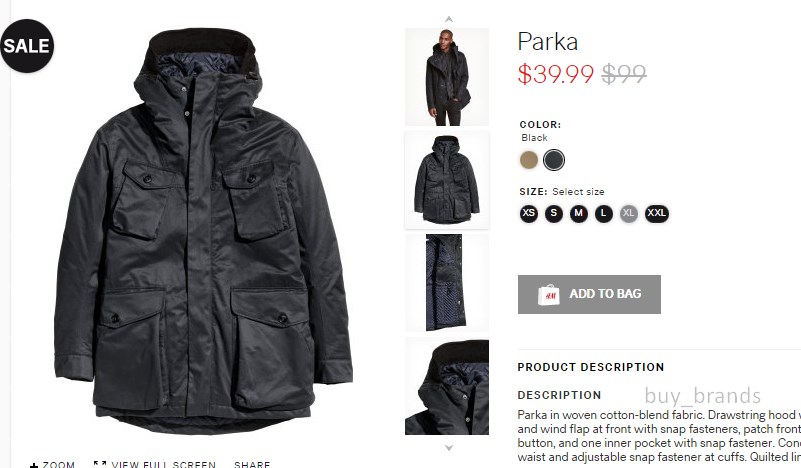This screenshot has height=468, width=801.
Task: Pick size L
Action: [603, 213]
